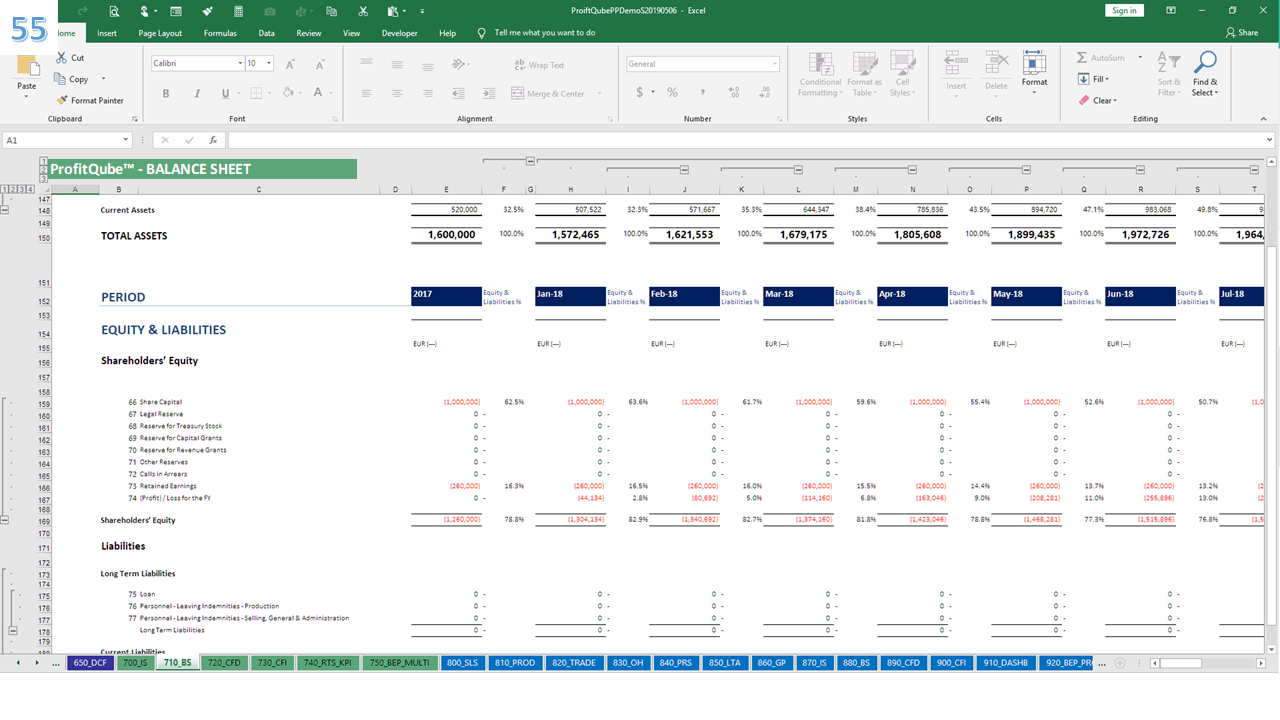The width and height of the screenshot is (1280, 720).
Task: Click the Increase Indent icon
Action: pos(487,93)
